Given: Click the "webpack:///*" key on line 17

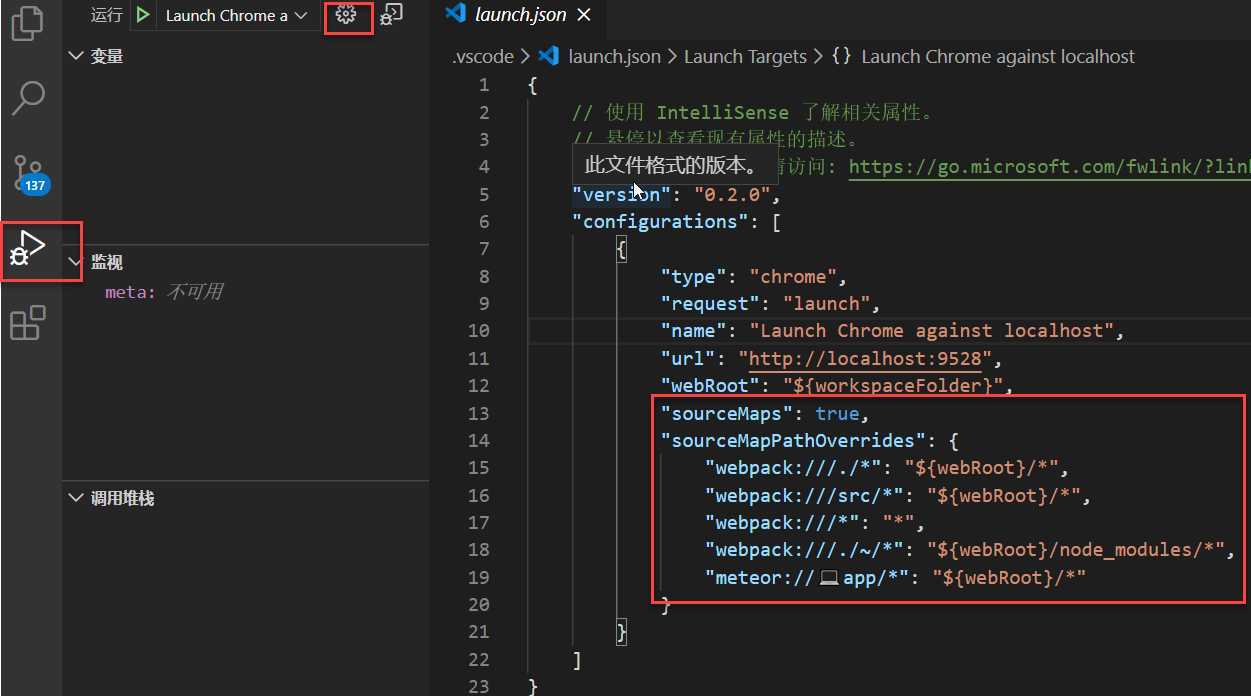Looking at the screenshot, I should tap(782, 522).
